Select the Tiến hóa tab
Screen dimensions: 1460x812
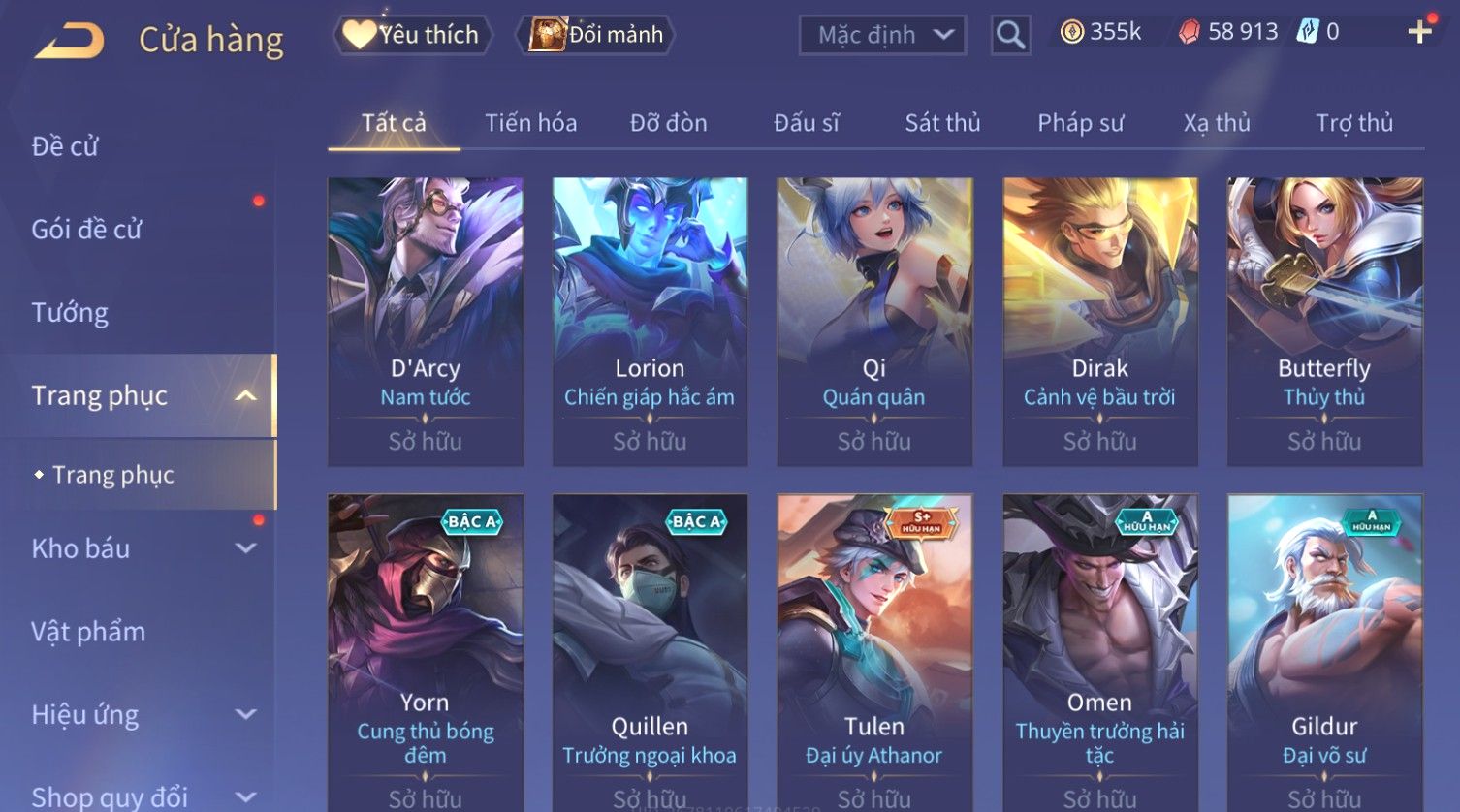pos(531,123)
